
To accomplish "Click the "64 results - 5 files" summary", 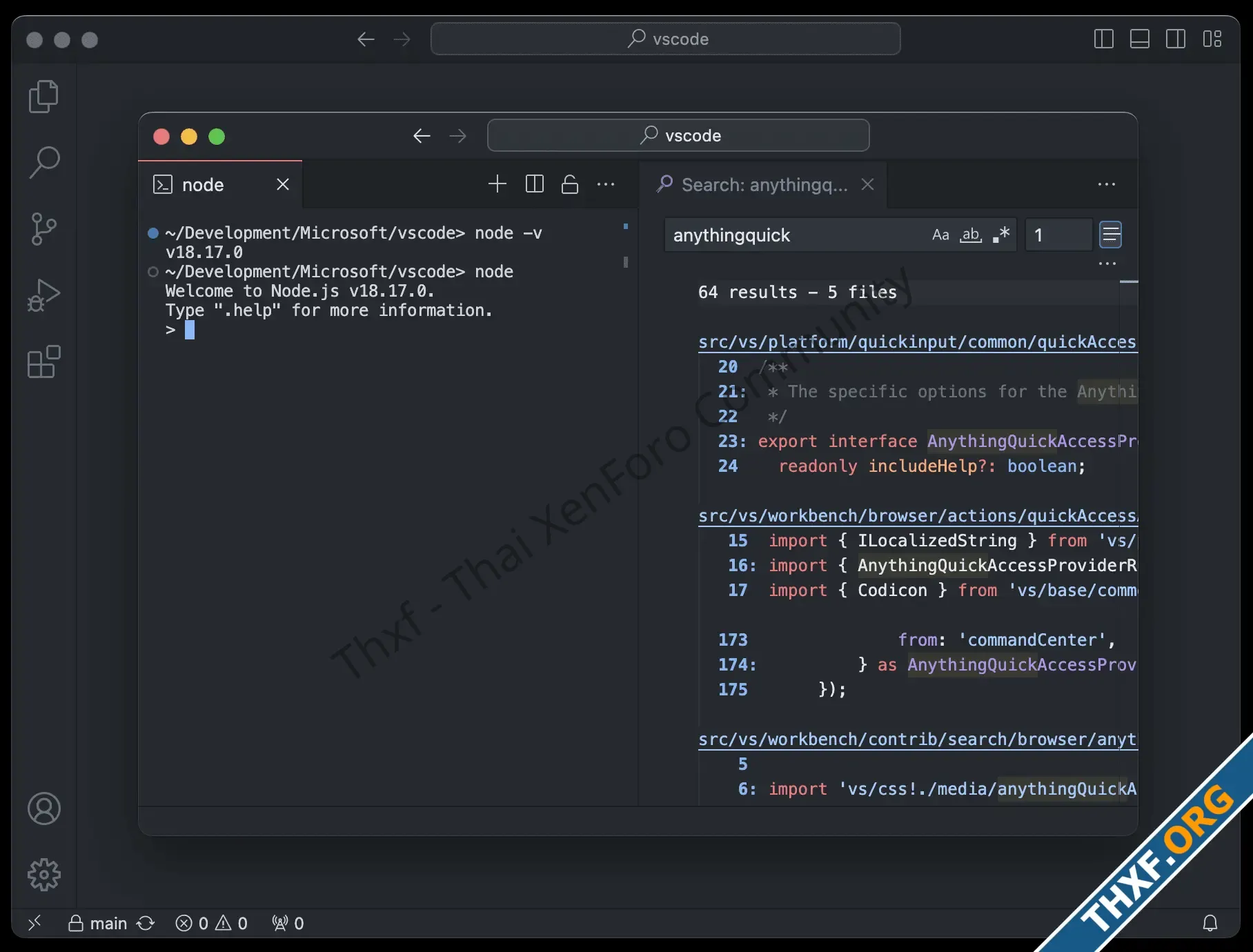I will (x=797, y=292).
